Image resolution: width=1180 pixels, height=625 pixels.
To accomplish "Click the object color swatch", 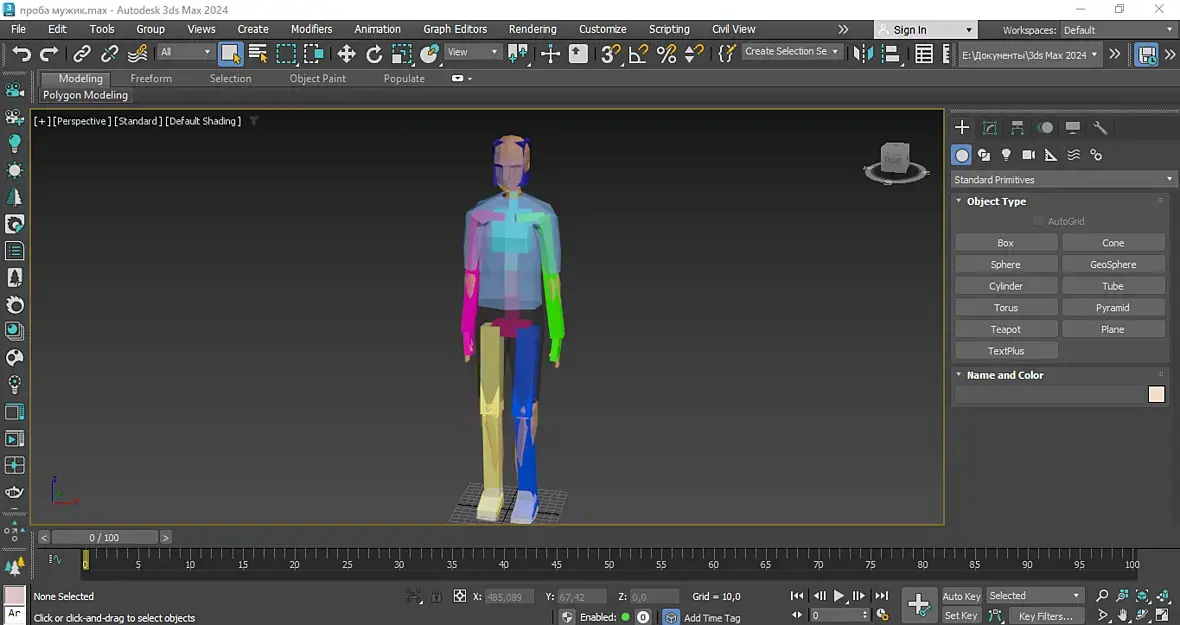I will click(x=1156, y=395).
